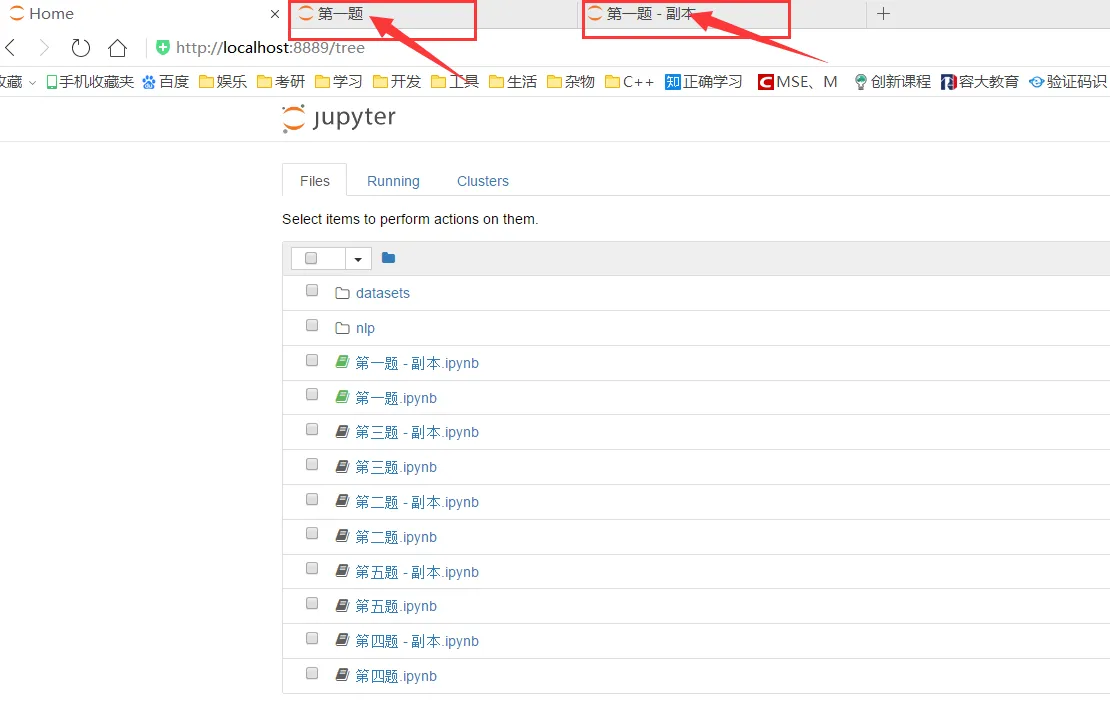Image resolution: width=1110 pixels, height=712 pixels.
Task: Open the 第二题.ipynb notebook link
Action: pyautogui.click(x=396, y=537)
